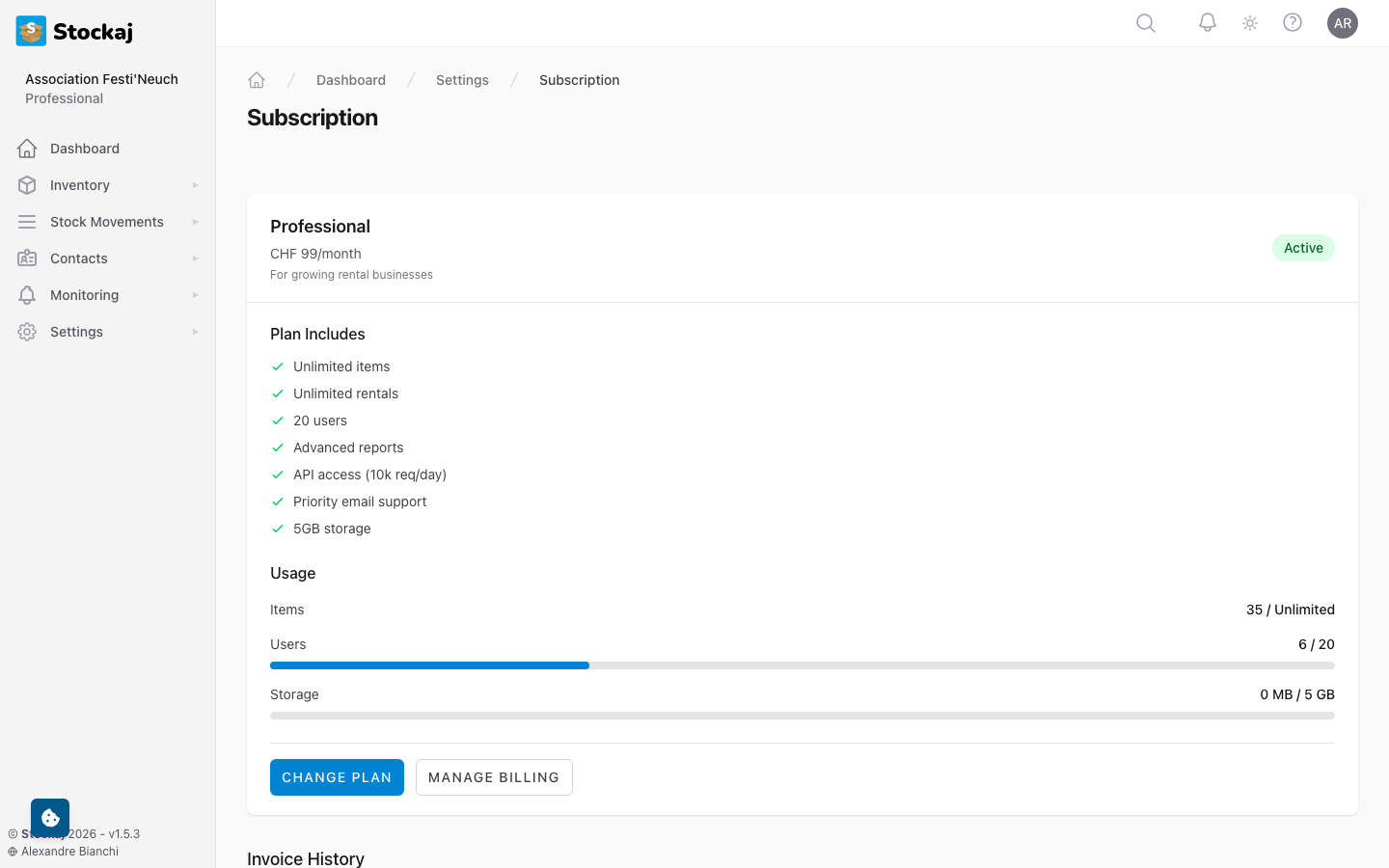Click the Stockaj logo icon
This screenshot has width=1389, height=868.
(x=31, y=31)
